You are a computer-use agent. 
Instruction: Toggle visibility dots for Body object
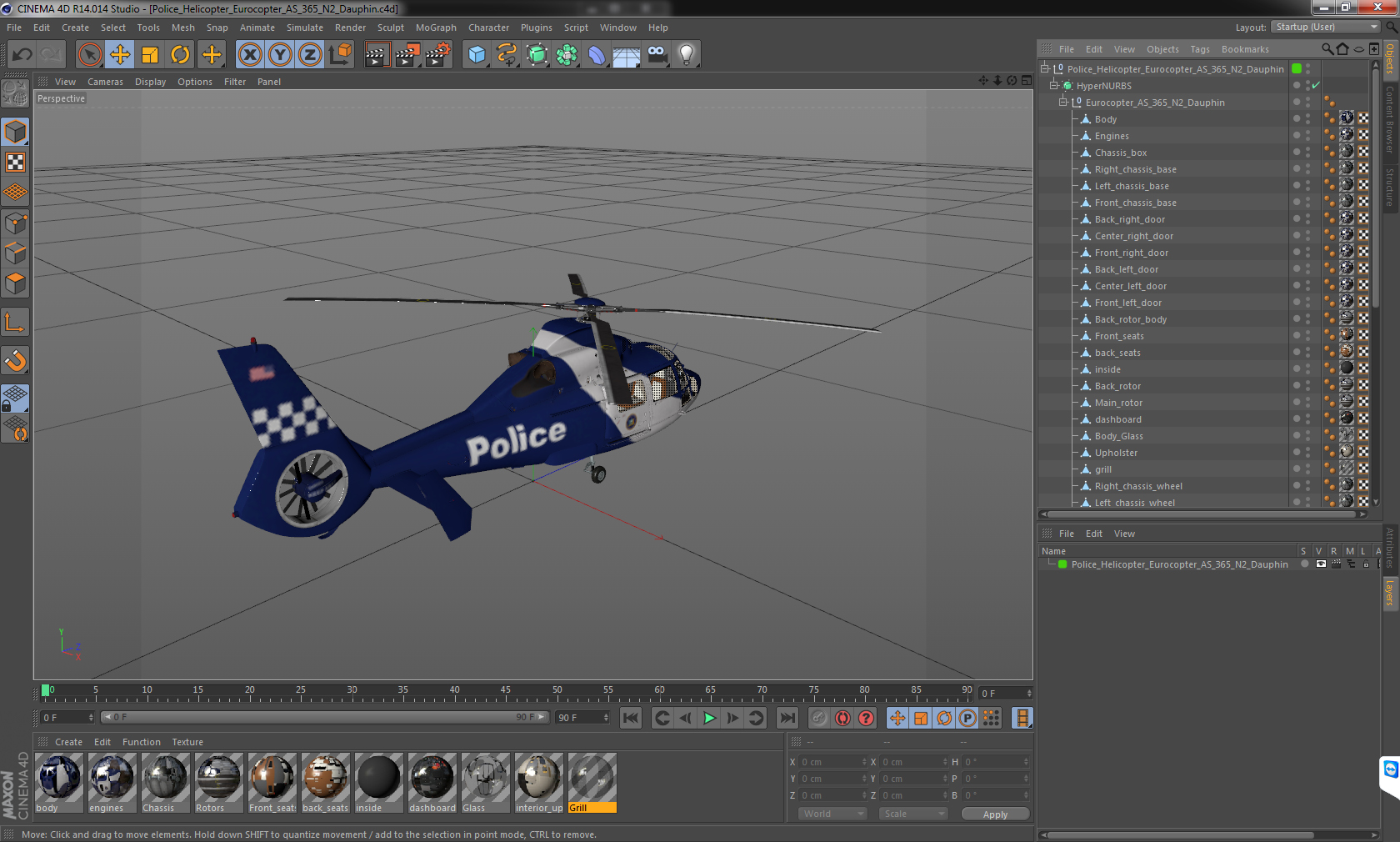tap(1307, 119)
